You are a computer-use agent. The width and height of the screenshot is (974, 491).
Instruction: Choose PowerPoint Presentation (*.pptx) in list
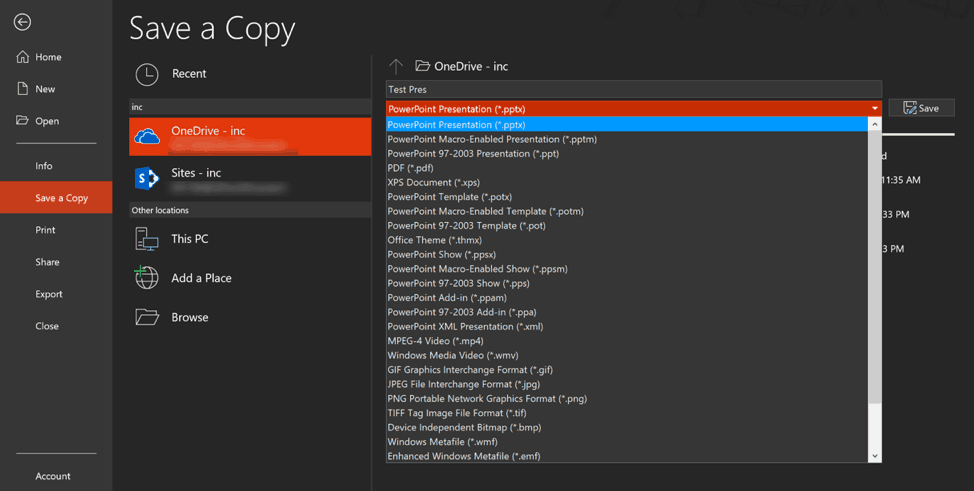(x=627, y=125)
